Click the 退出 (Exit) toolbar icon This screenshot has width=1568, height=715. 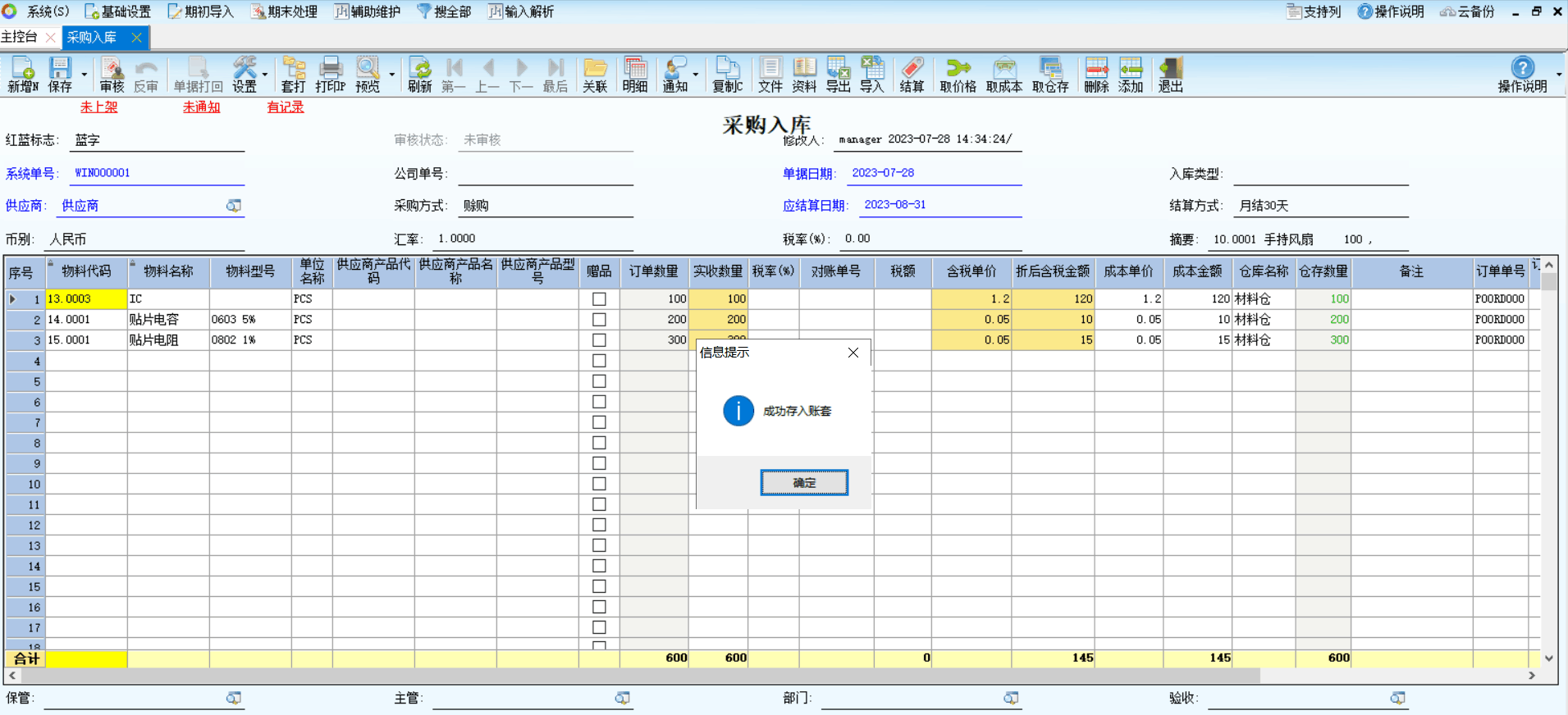[1170, 75]
